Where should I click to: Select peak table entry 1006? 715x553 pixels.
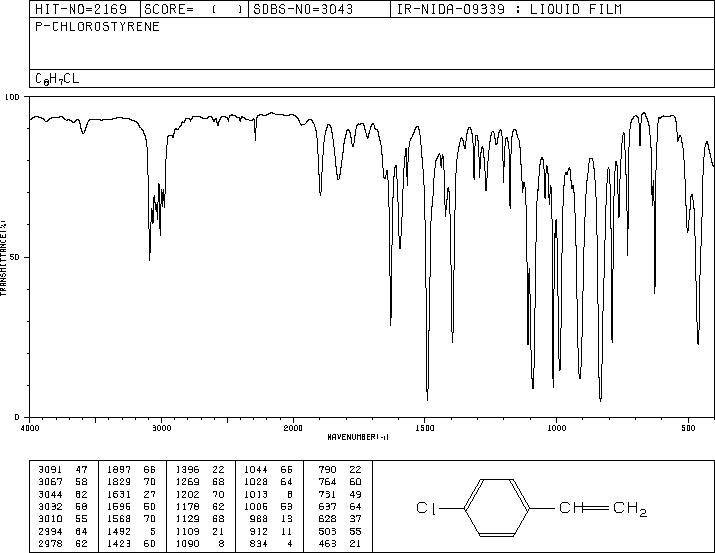coord(255,506)
